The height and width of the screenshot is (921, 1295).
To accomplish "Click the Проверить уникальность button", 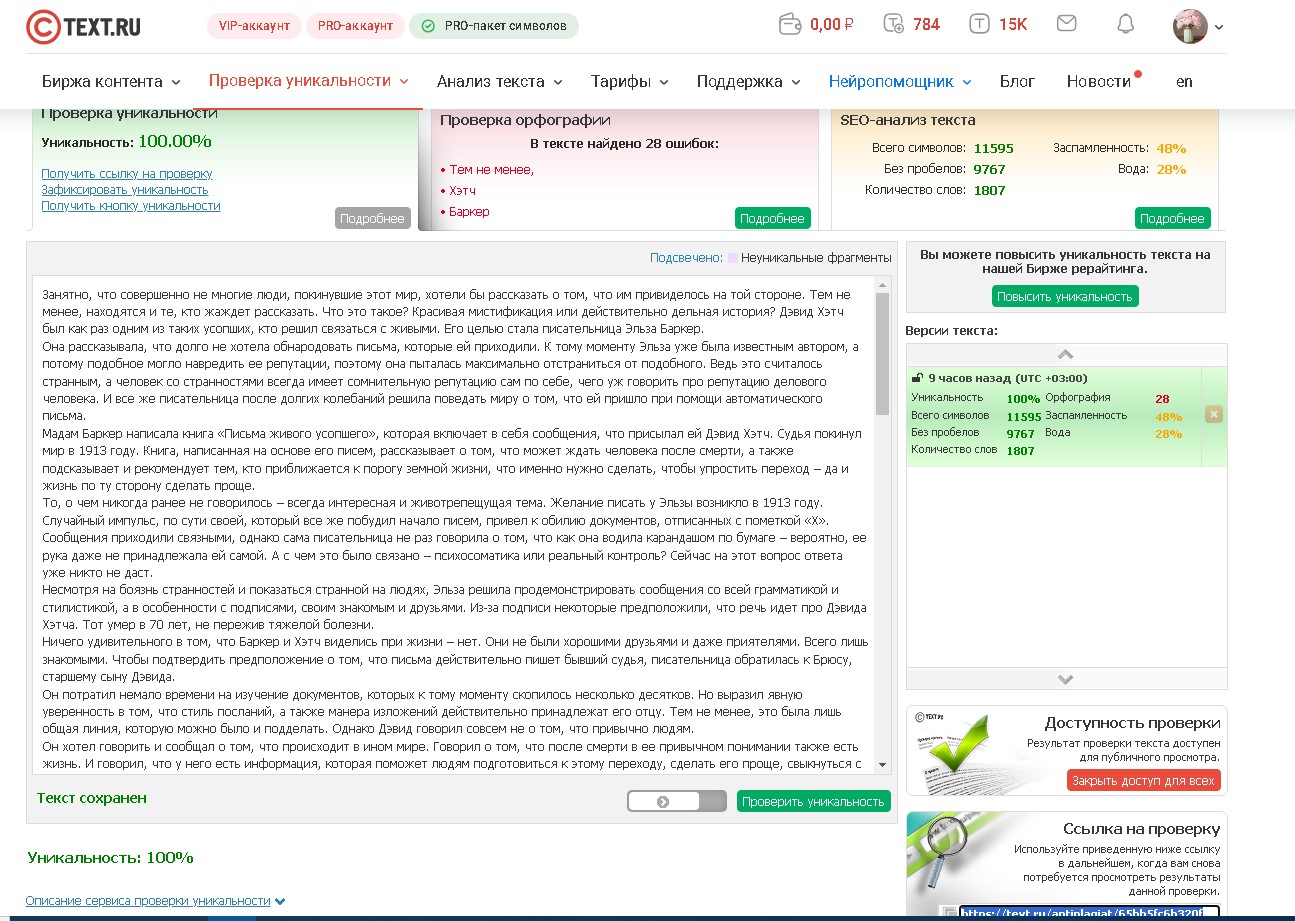I will (814, 801).
